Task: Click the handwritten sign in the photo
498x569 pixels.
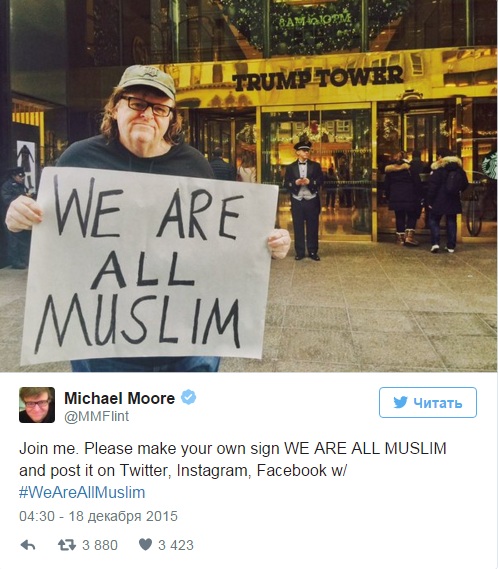Action: click(x=149, y=266)
